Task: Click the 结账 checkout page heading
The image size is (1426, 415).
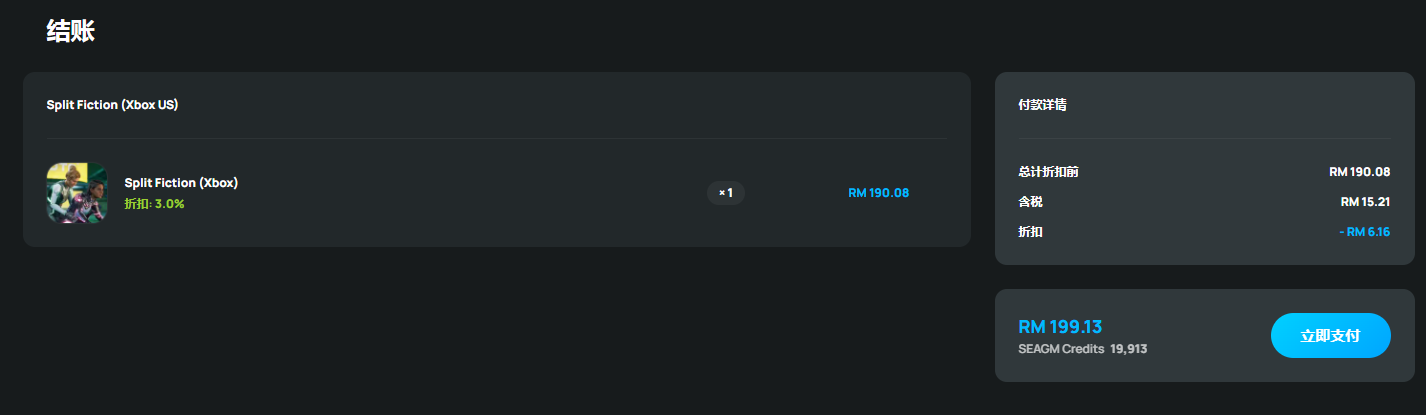Action: pos(70,31)
